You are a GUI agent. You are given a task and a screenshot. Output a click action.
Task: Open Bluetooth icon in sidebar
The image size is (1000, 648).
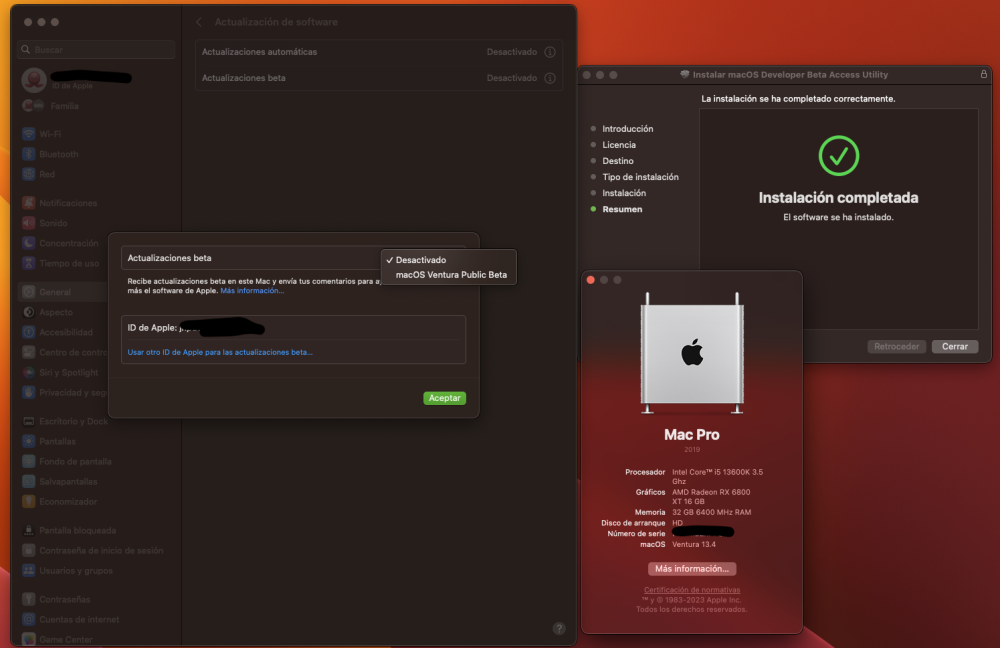[29, 154]
